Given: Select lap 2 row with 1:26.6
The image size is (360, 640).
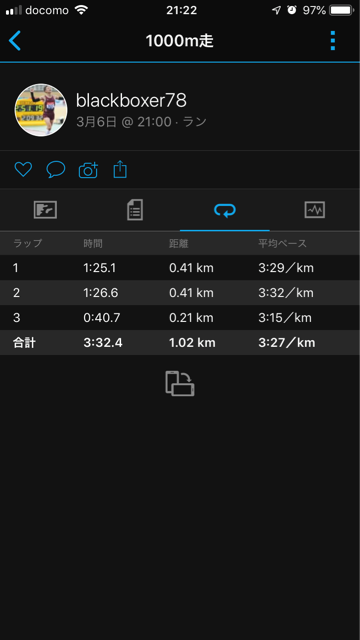Looking at the screenshot, I should pos(180,293).
